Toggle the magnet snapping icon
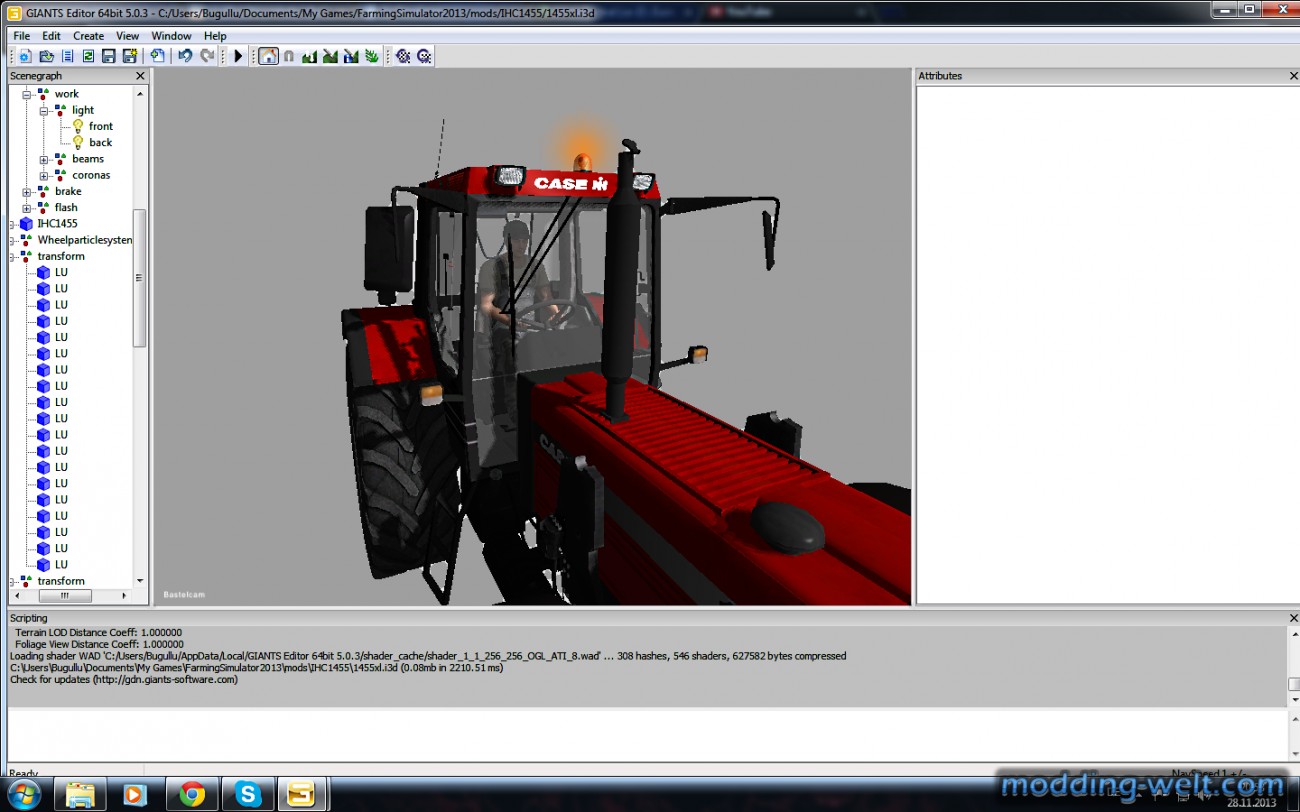Image resolution: width=1300 pixels, height=812 pixels. (x=289, y=56)
